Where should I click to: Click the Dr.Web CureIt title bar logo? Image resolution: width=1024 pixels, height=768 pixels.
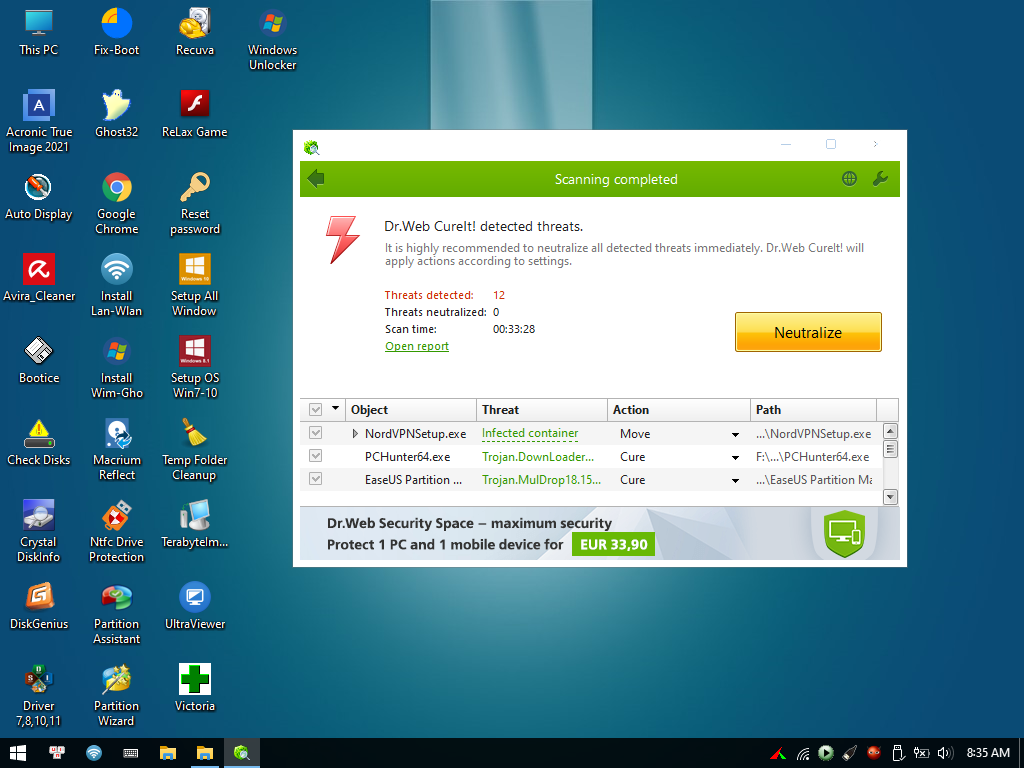point(312,148)
